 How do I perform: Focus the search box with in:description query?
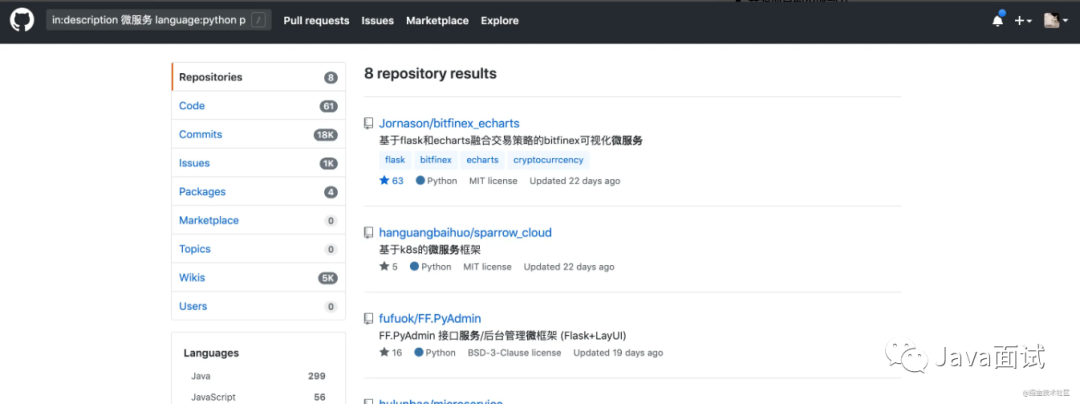[159, 21]
